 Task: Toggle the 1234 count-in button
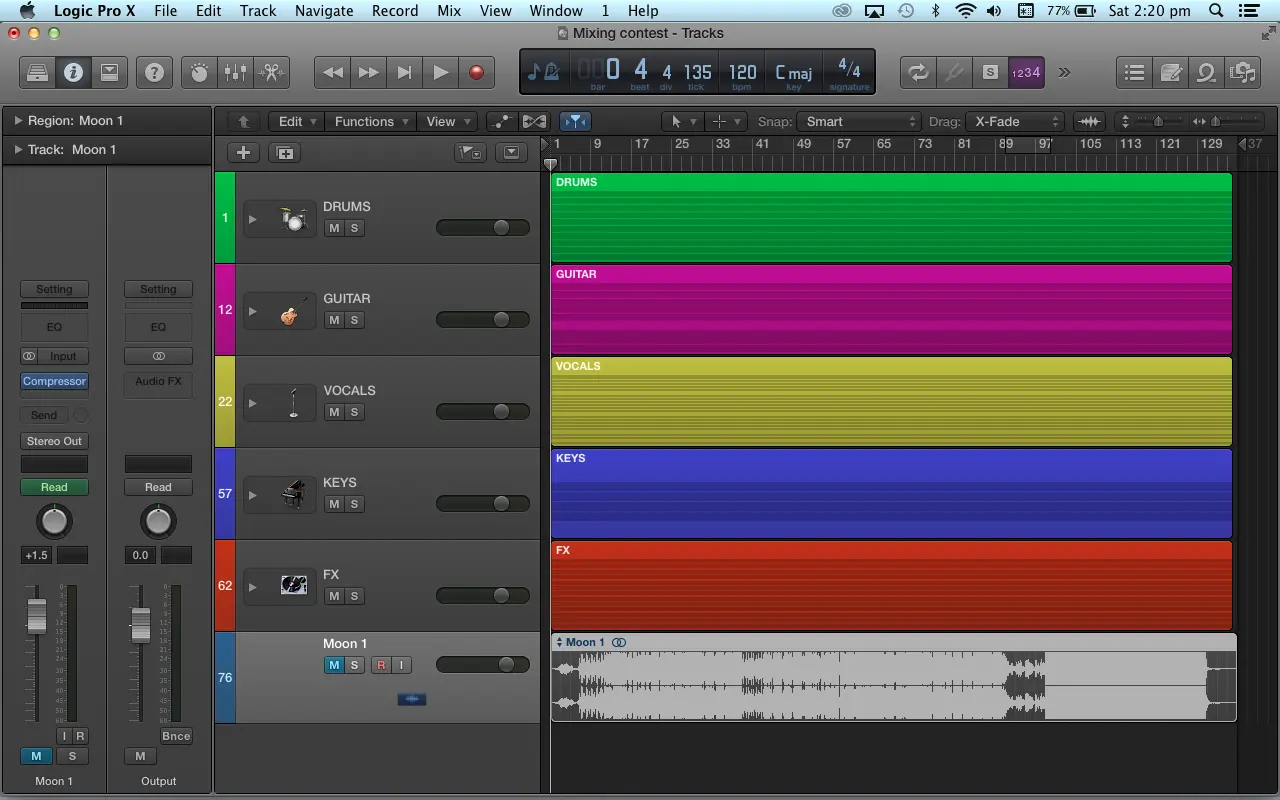pyautogui.click(x=1026, y=72)
